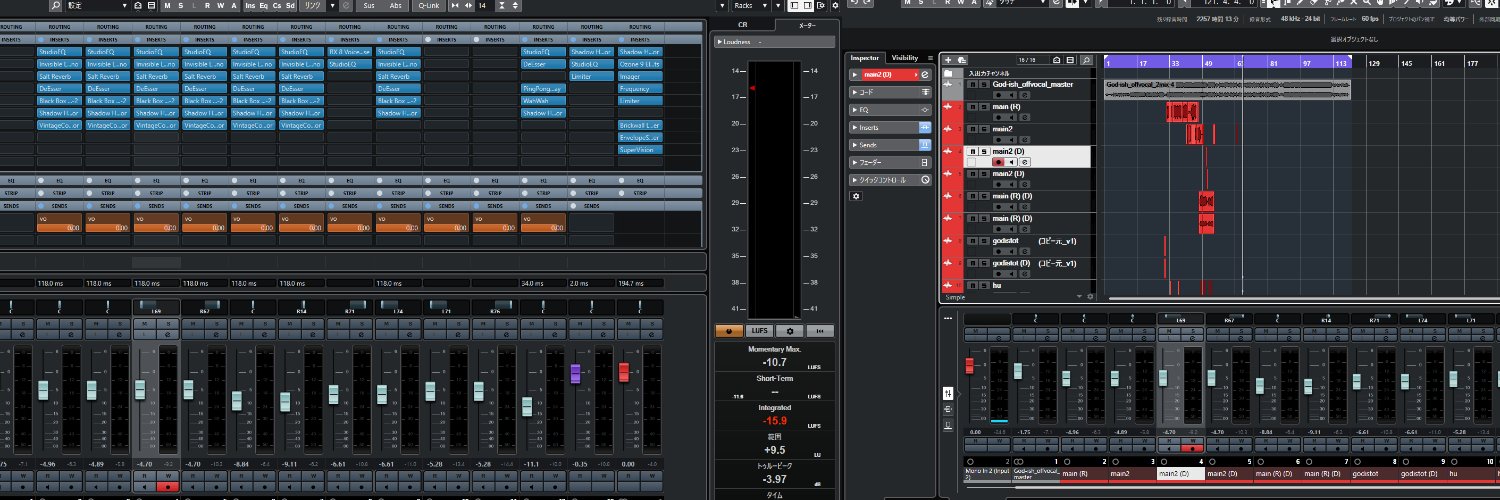The image size is (1500, 500).
Task: Activate the Q-Link button
Action: click(429, 6)
